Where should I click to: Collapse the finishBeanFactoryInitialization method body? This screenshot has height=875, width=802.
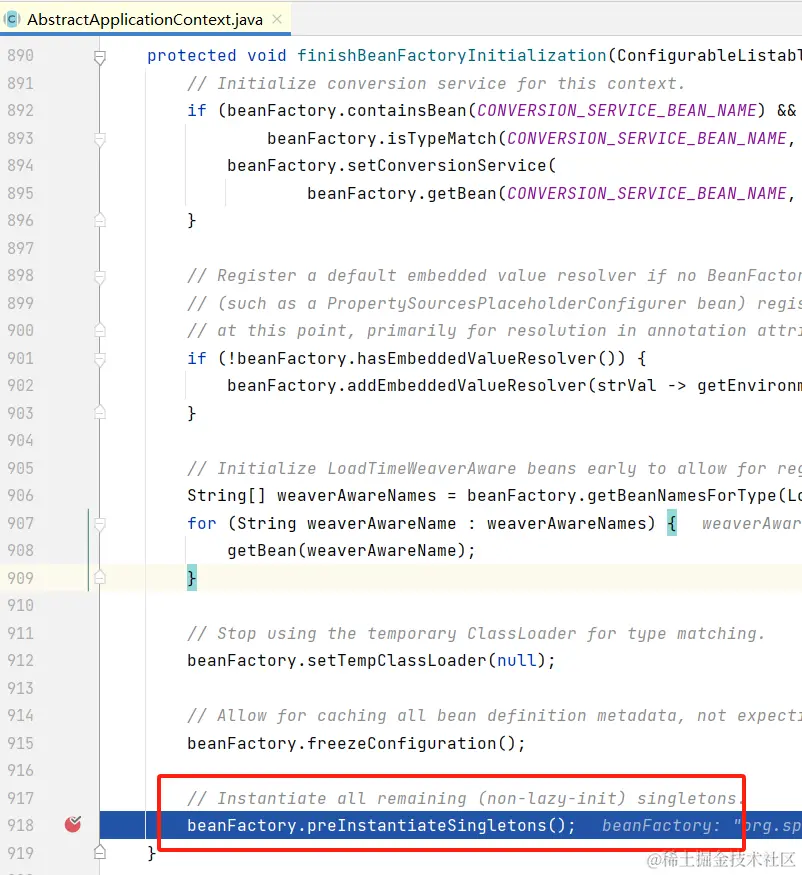point(99,57)
